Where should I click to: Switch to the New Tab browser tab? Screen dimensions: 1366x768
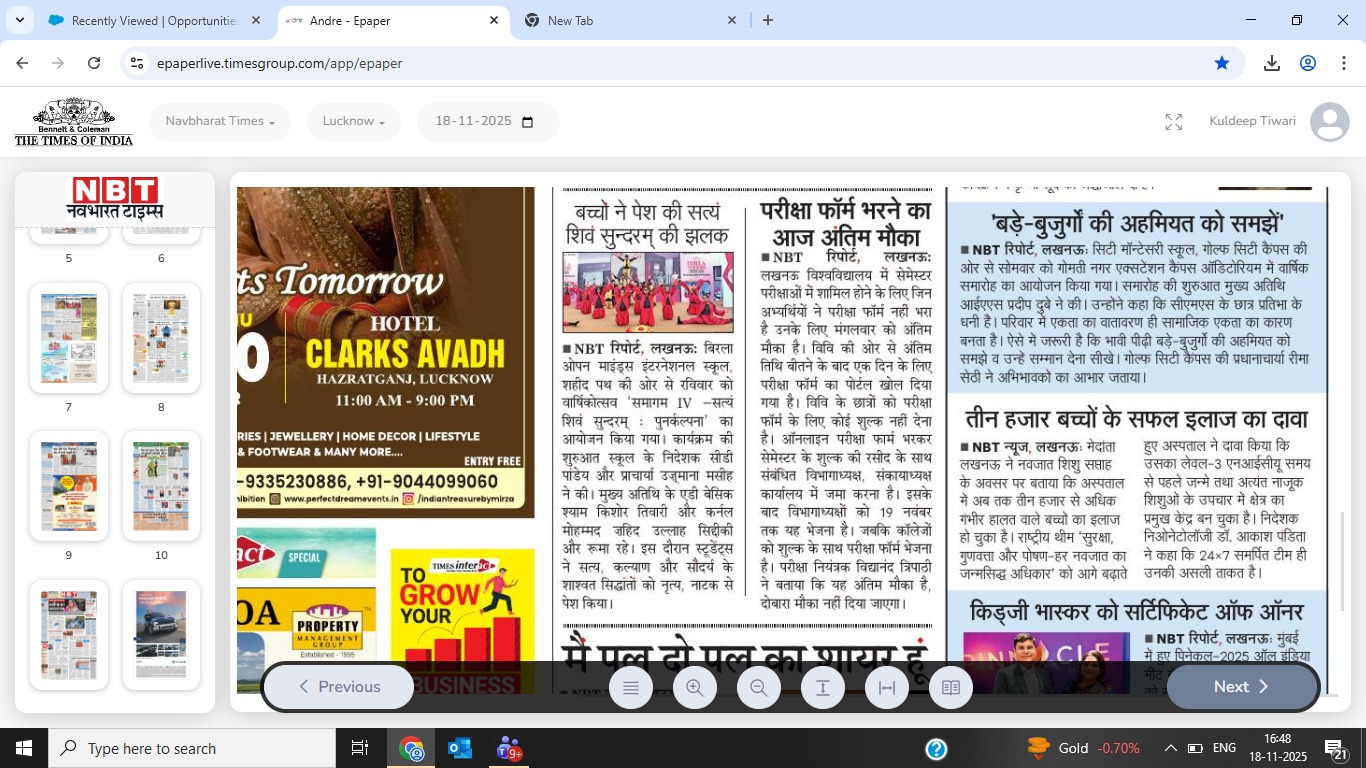628,20
